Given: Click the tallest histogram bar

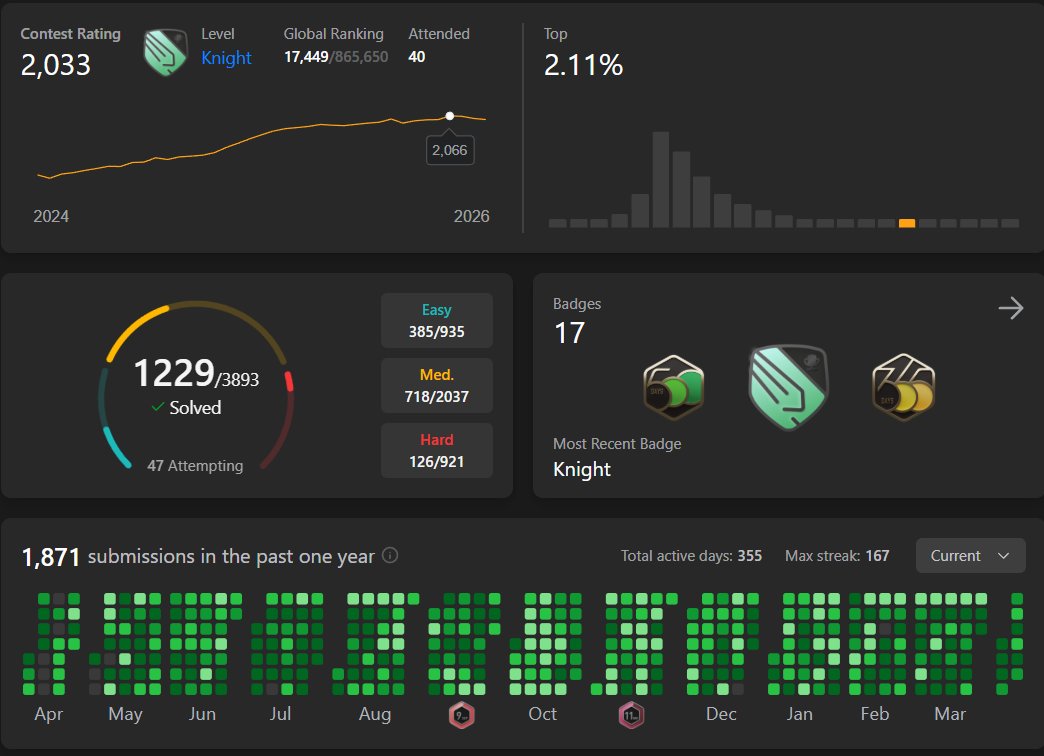Looking at the screenshot, I should pyautogui.click(x=660, y=180).
